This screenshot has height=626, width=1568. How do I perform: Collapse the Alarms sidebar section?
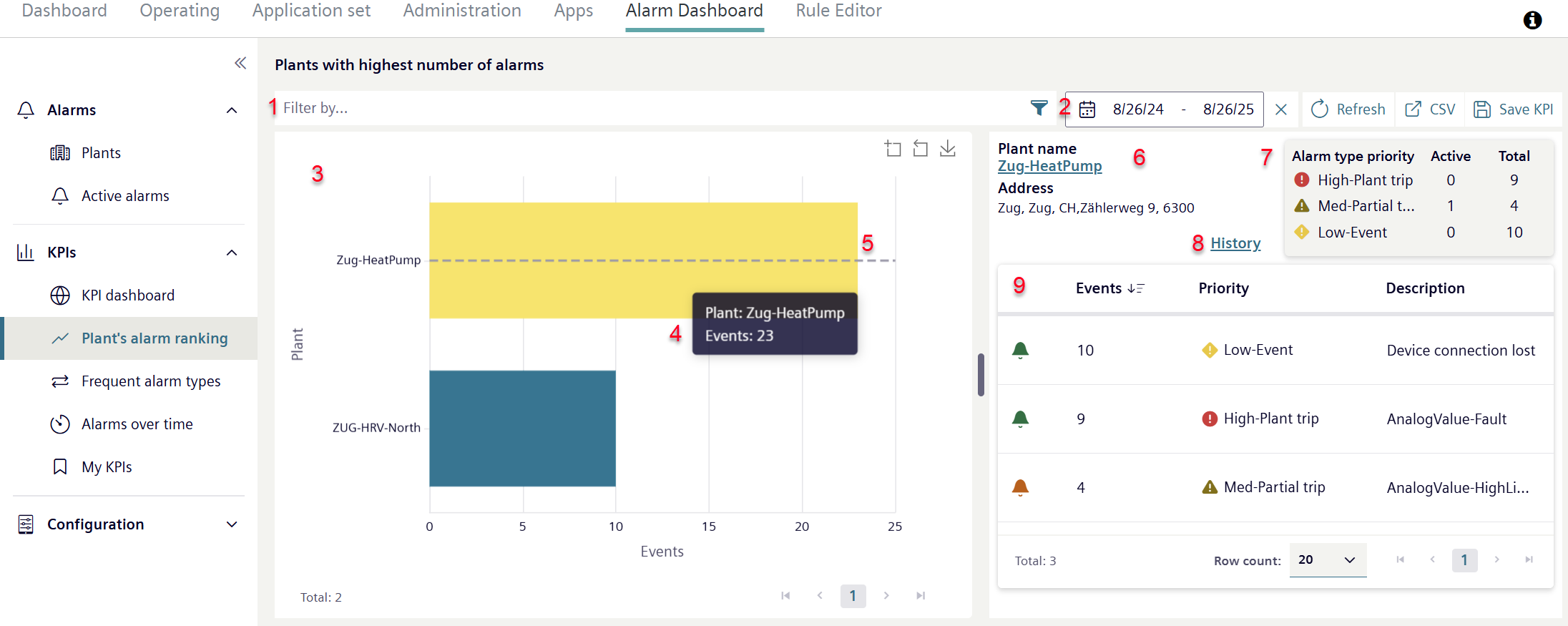[x=232, y=110]
